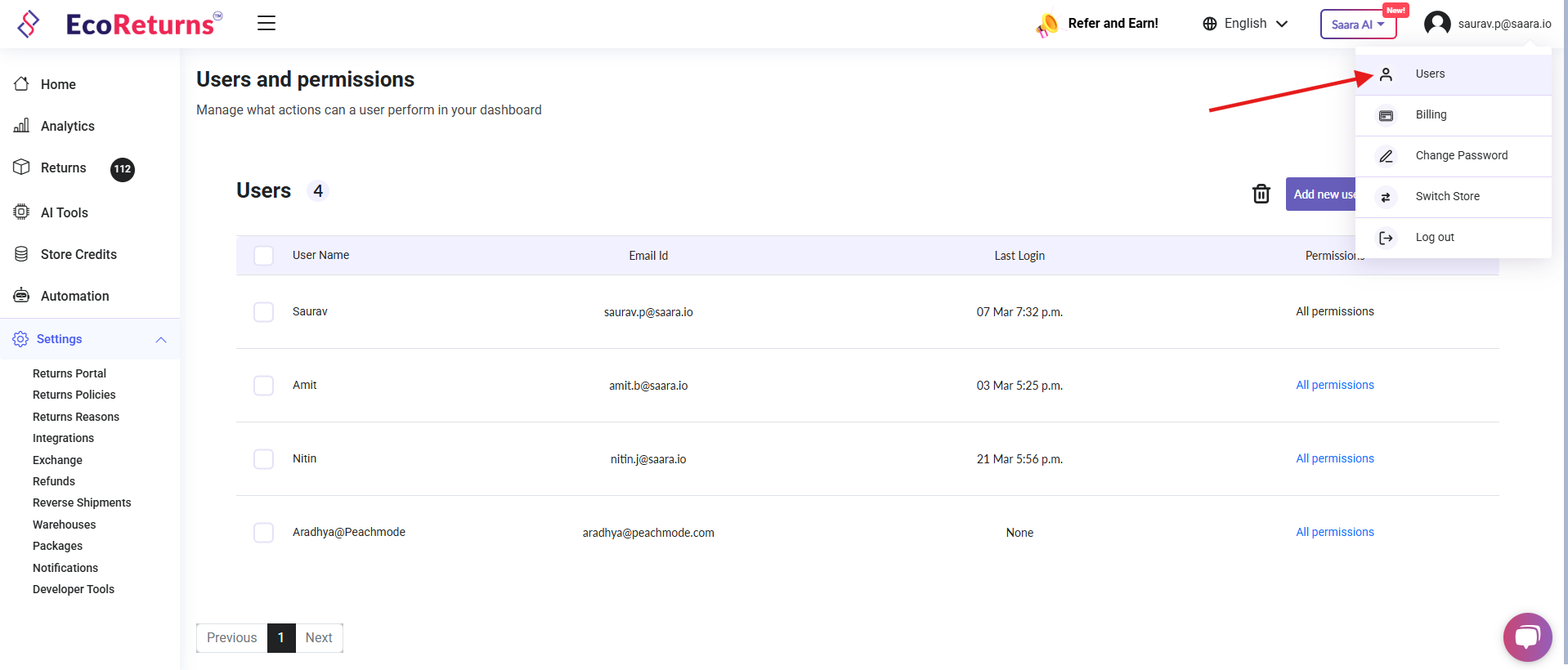Click the profile avatar icon
This screenshot has width=1568, height=670.
coord(1436,24)
